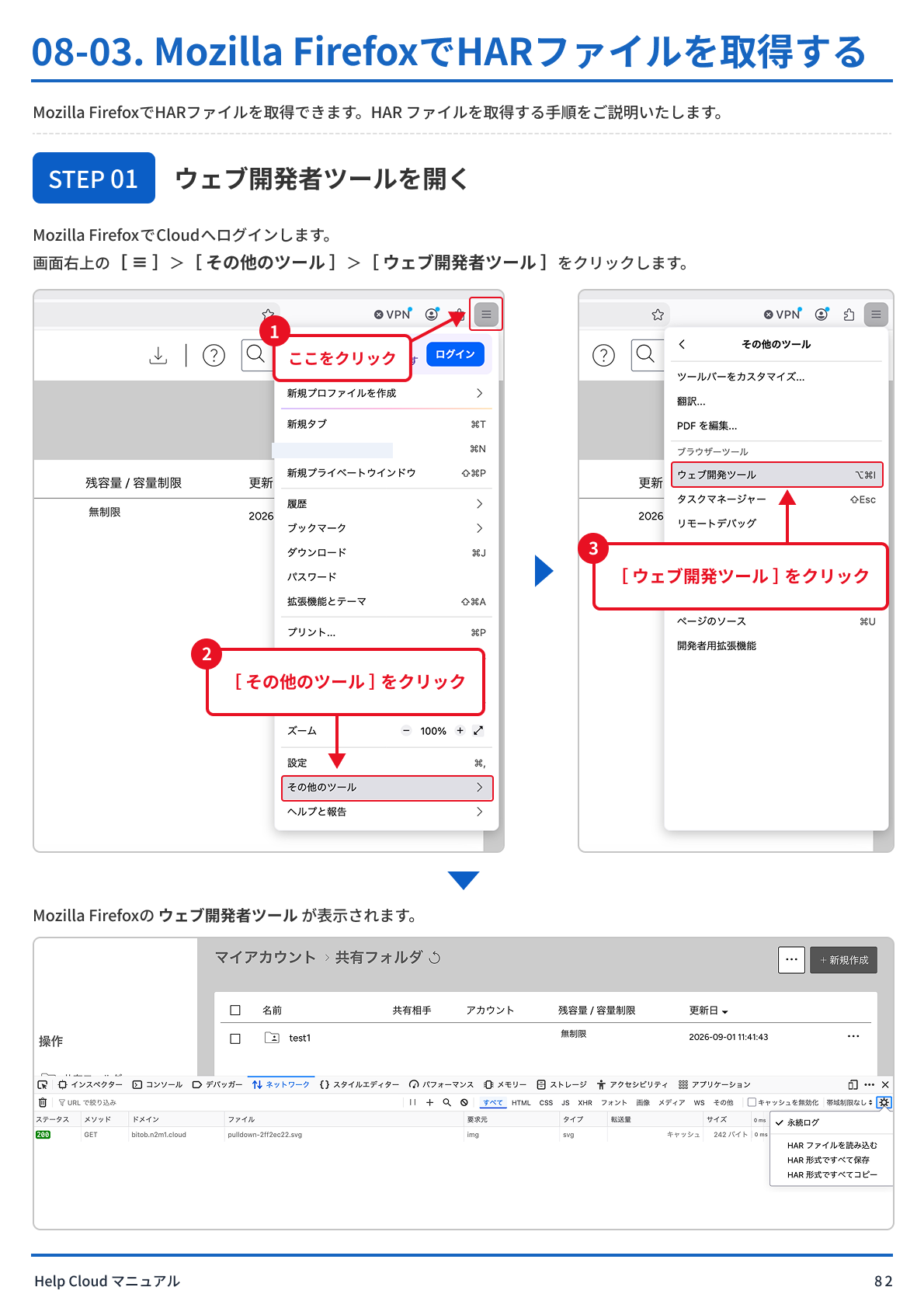Toggle the CSS network filter
The height and width of the screenshot is (1308, 924).
coord(546,1102)
